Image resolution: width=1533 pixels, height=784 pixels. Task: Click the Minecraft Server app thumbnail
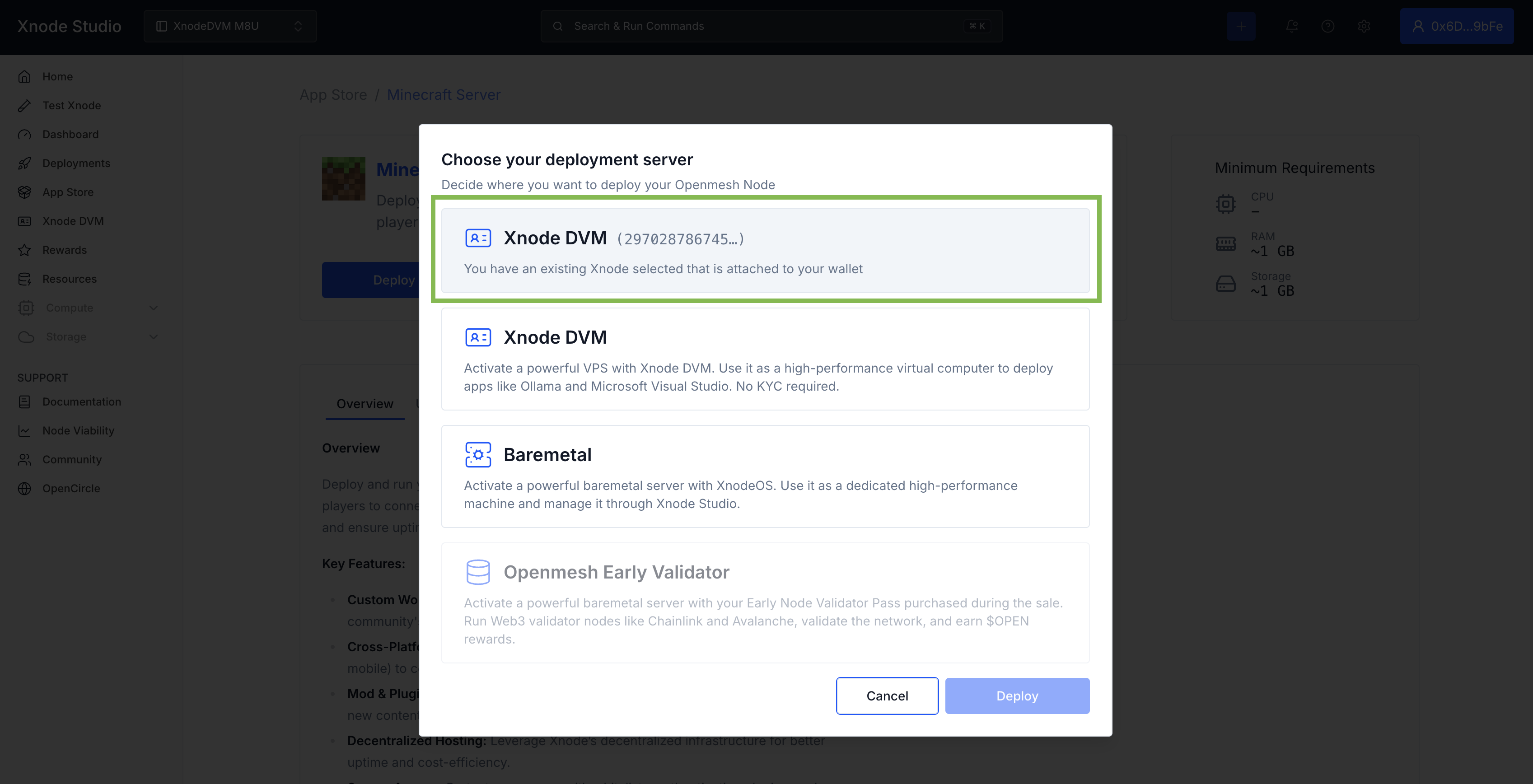[x=343, y=178]
